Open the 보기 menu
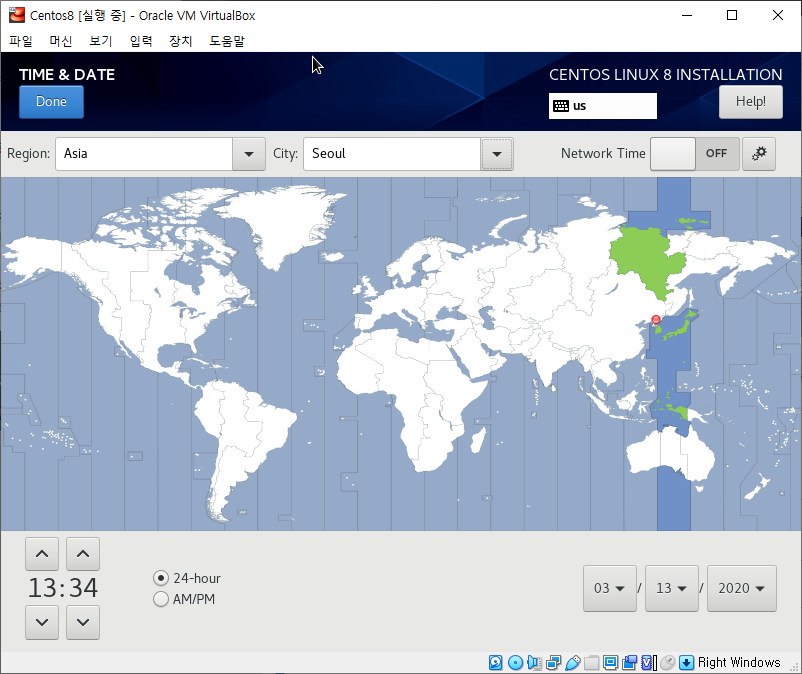Viewport: 802px width, 674px height. (x=101, y=41)
